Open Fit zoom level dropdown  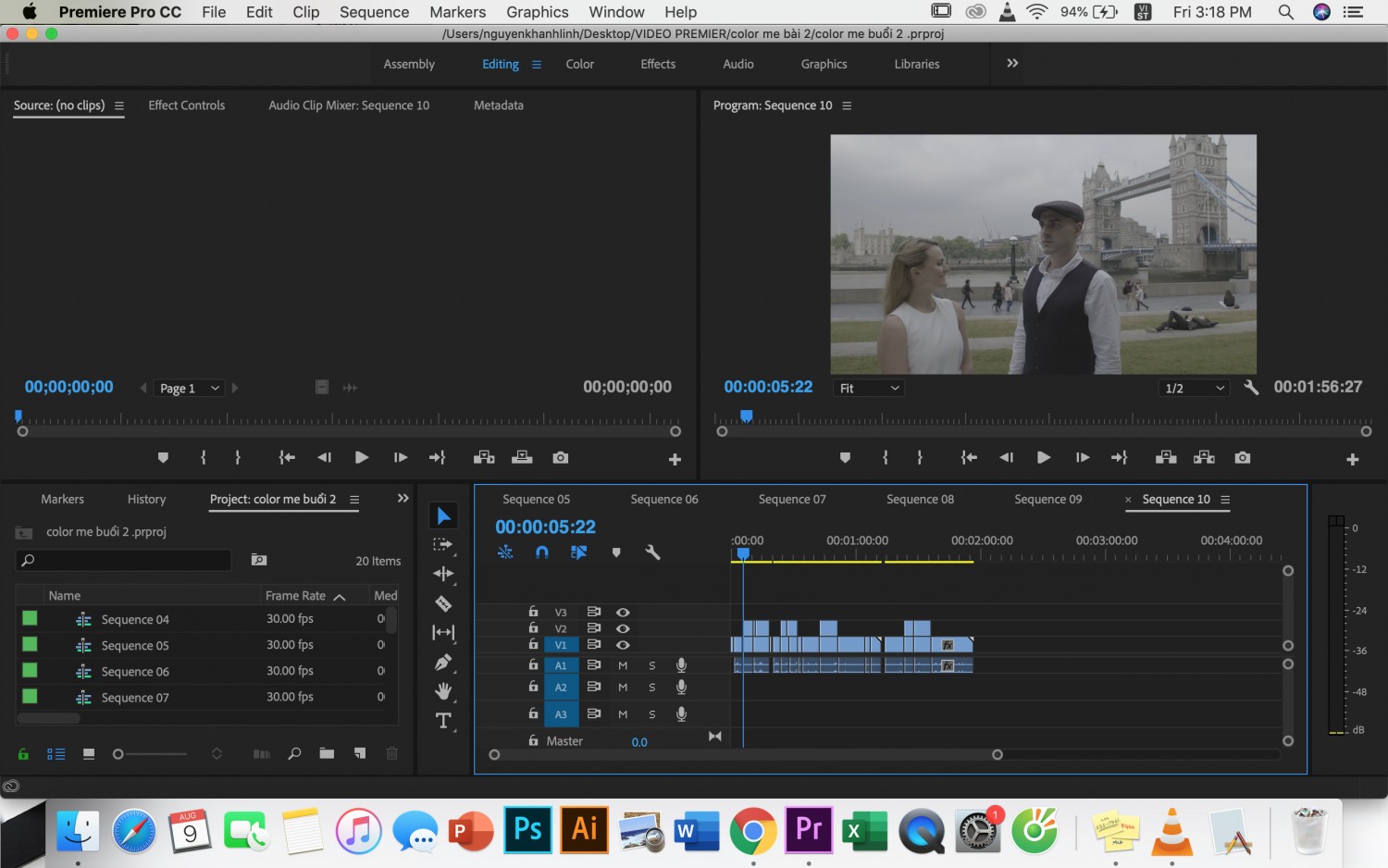[x=868, y=389]
